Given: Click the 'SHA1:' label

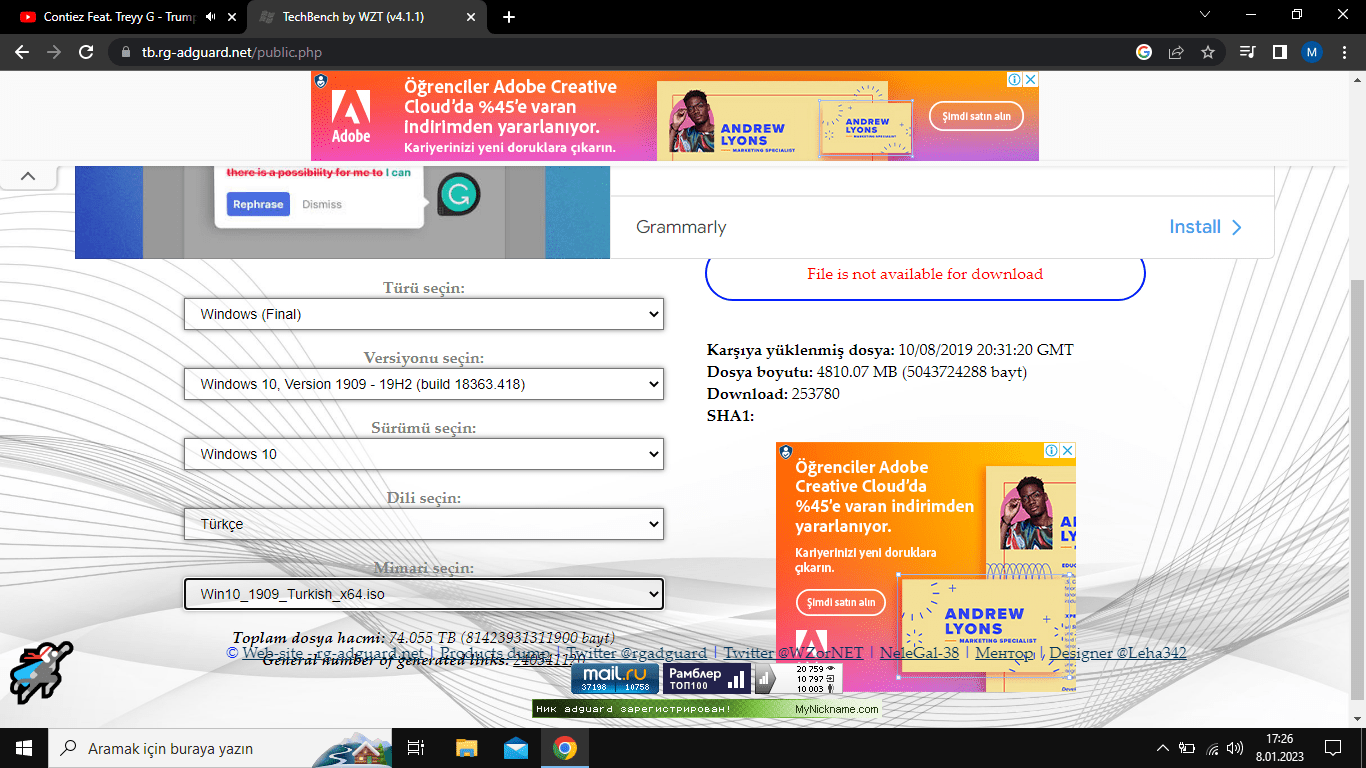Looking at the screenshot, I should pyautogui.click(x=731, y=416).
